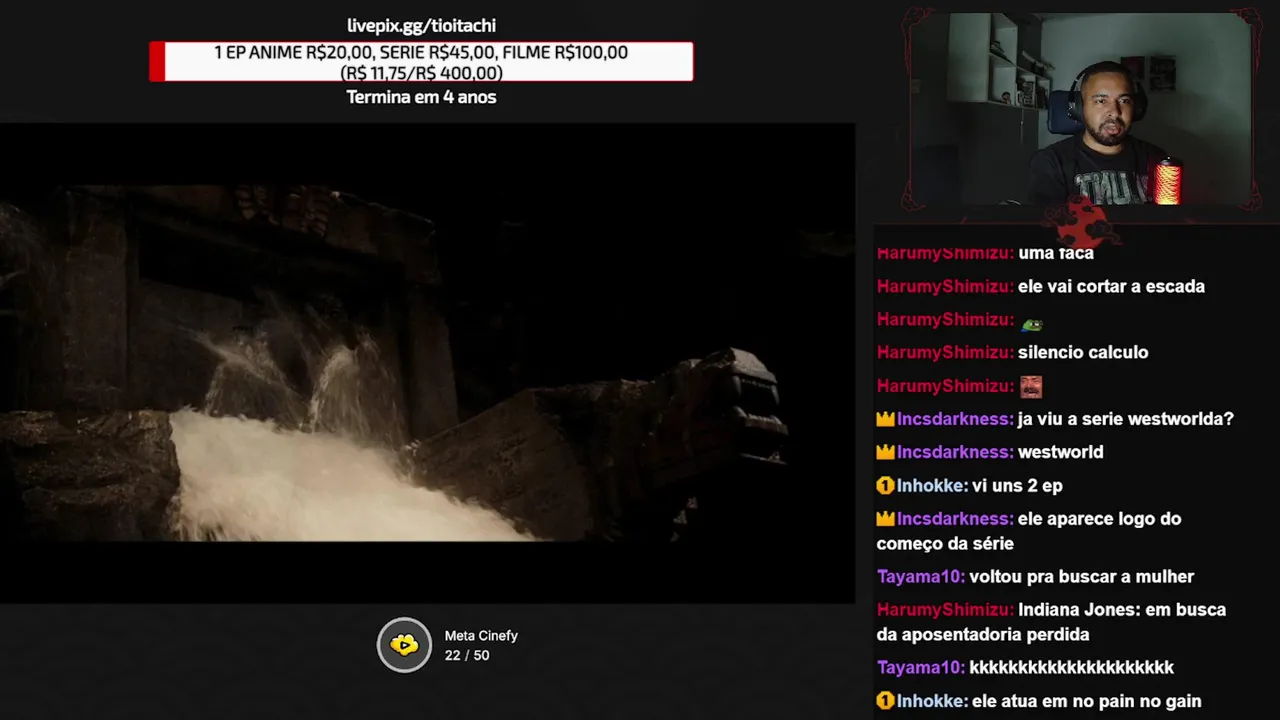Click the streamer webcam feed
Viewport: 1280px width, 720px height.
(1083, 108)
